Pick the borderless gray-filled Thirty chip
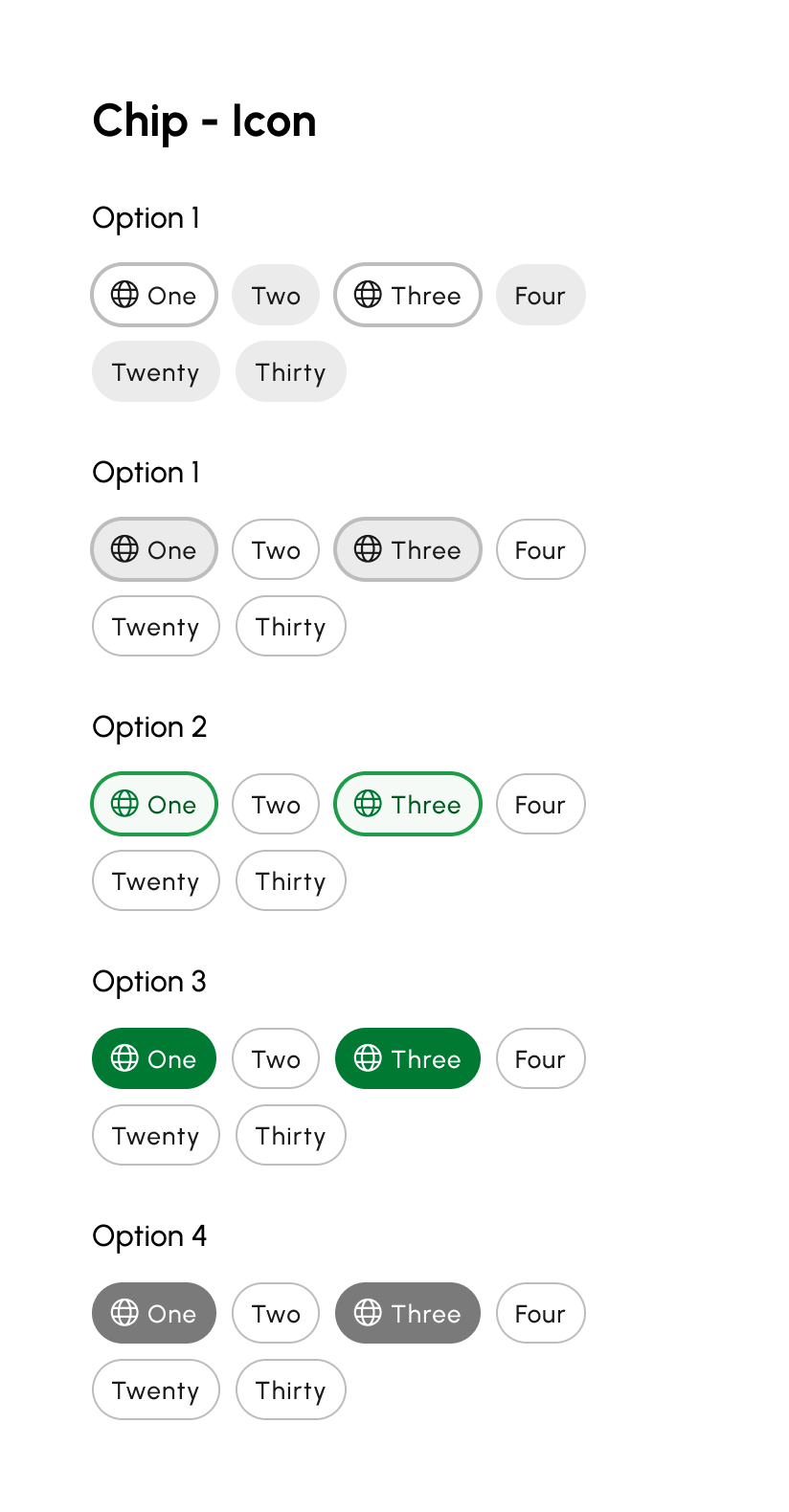The height and width of the screenshot is (1512, 789). coord(290,371)
